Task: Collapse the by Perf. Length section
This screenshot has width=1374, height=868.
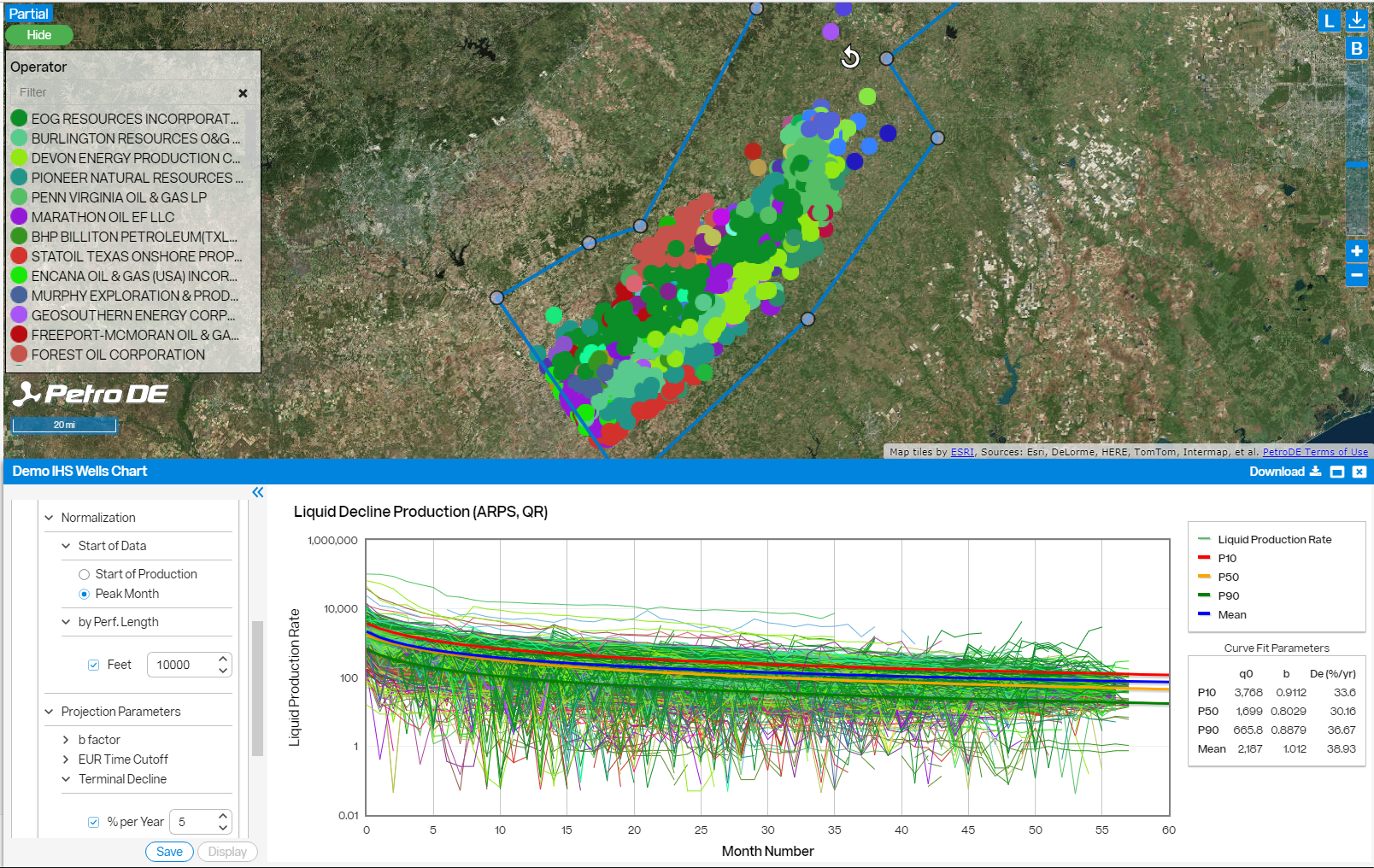Action: point(66,622)
